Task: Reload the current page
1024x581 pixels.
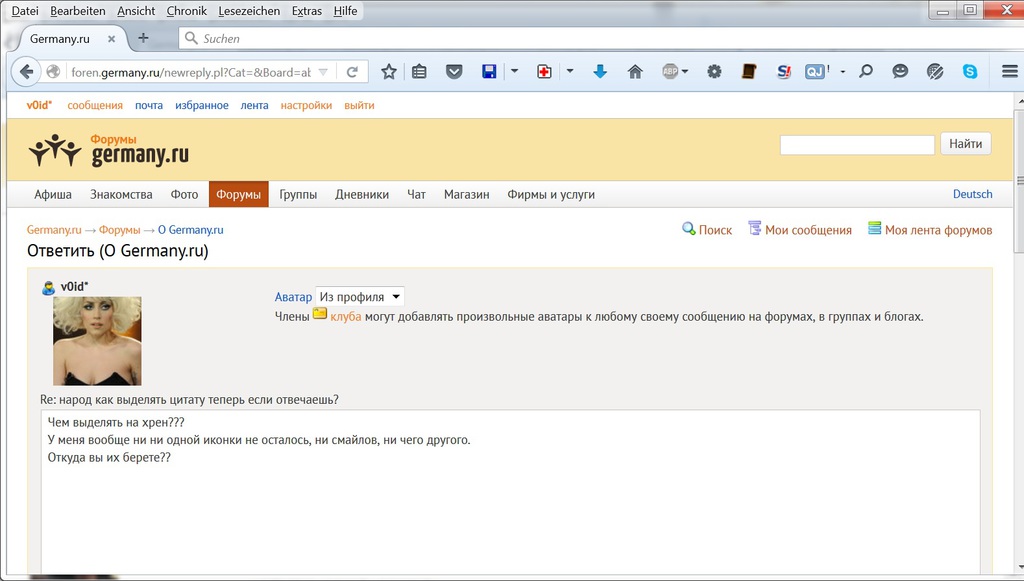Action: tap(352, 72)
